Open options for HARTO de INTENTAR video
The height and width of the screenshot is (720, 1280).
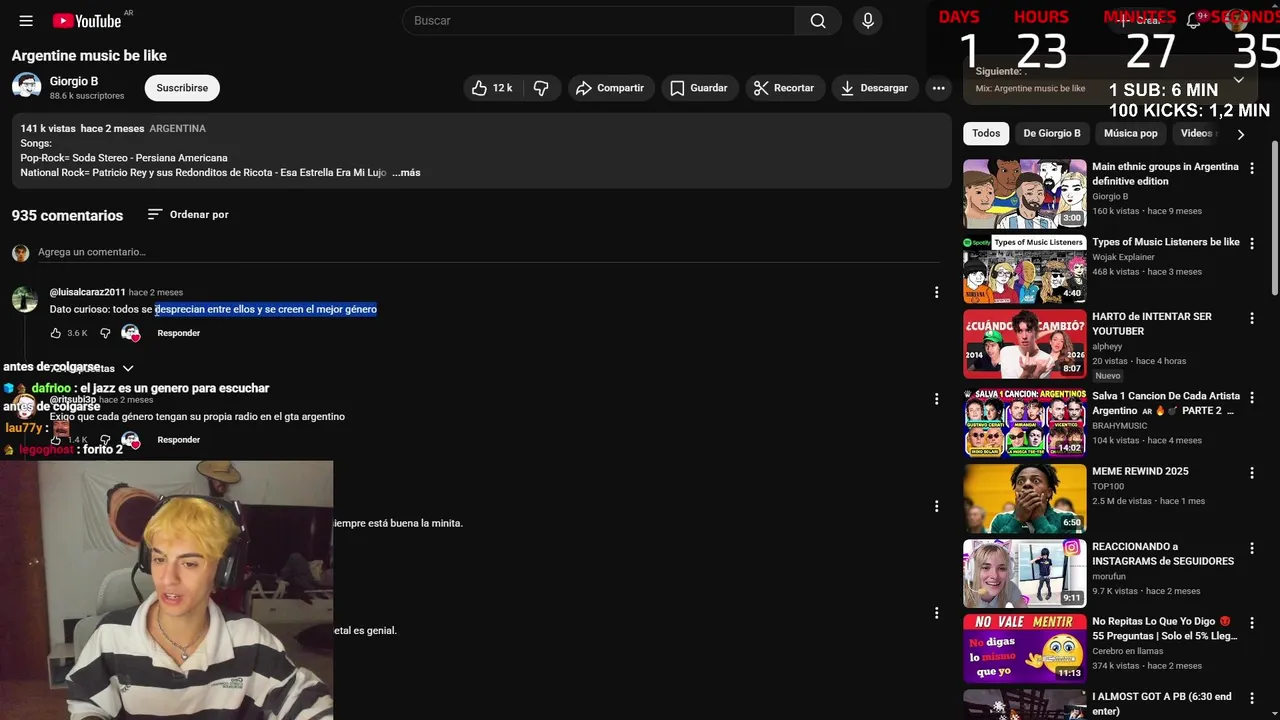coord(1251,319)
